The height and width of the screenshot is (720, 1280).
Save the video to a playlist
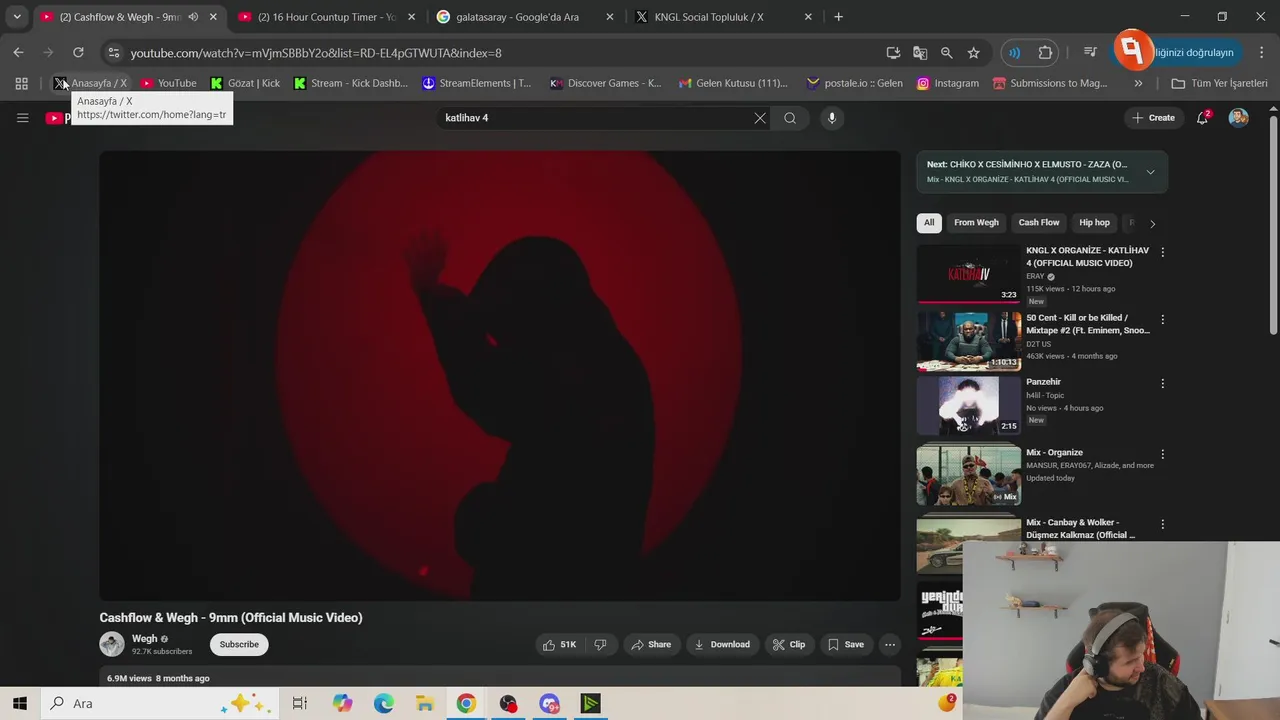click(845, 645)
